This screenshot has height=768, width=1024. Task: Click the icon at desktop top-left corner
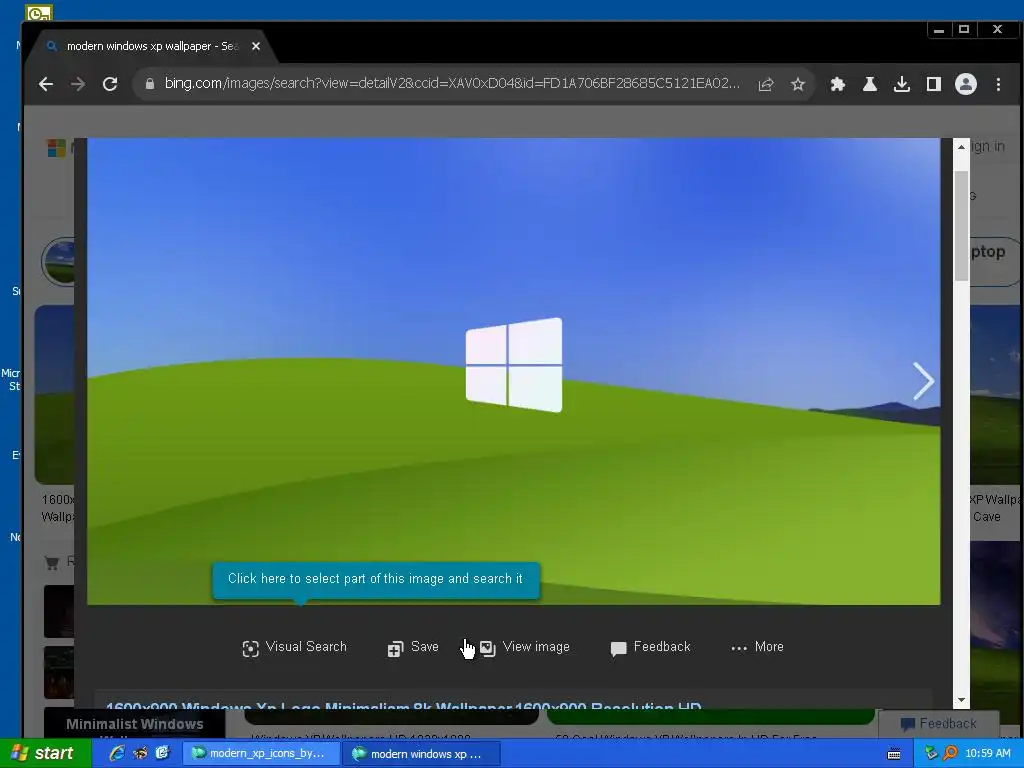click(x=39, y=12)
